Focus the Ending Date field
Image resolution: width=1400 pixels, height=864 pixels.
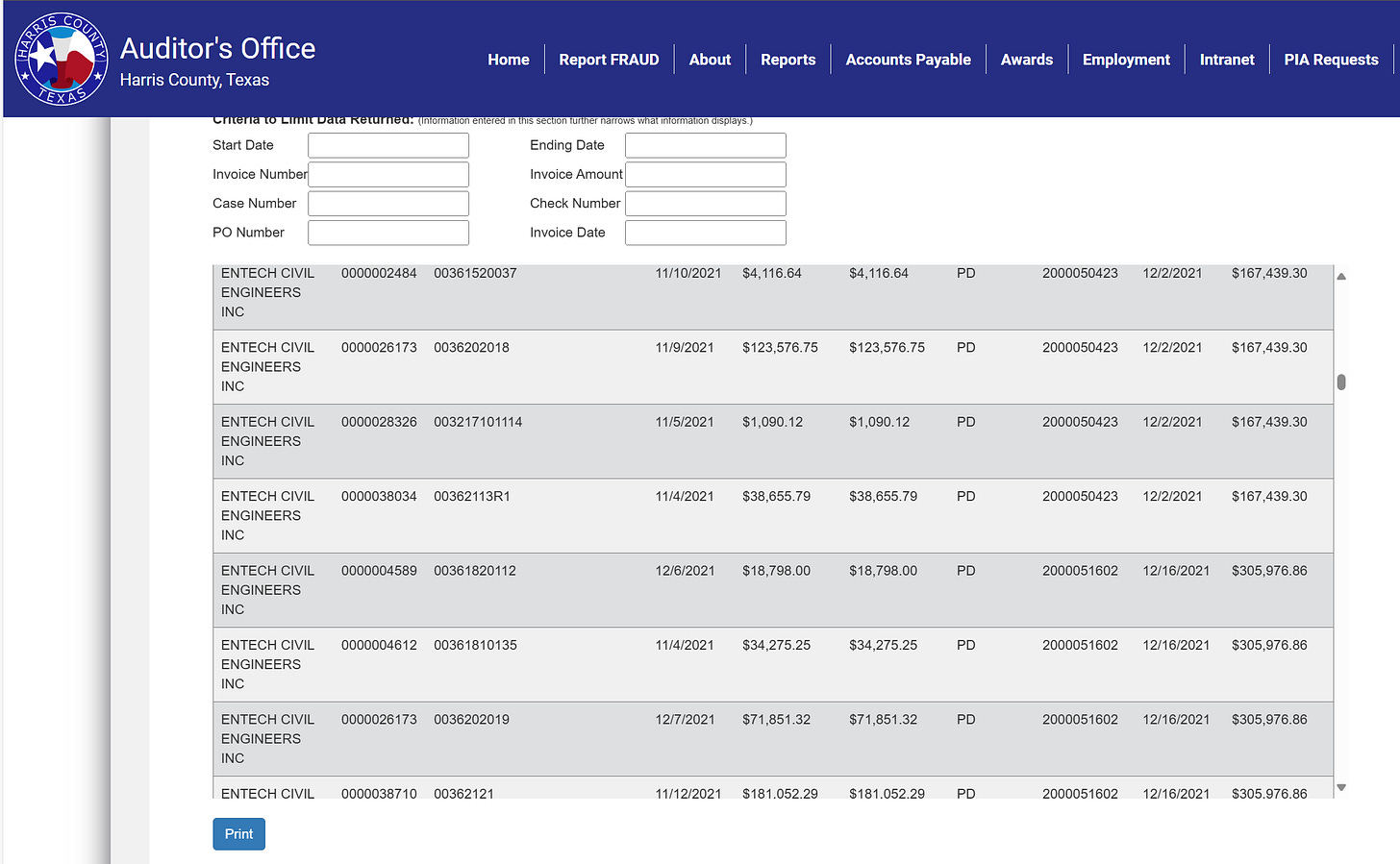(x=706, y=145)
